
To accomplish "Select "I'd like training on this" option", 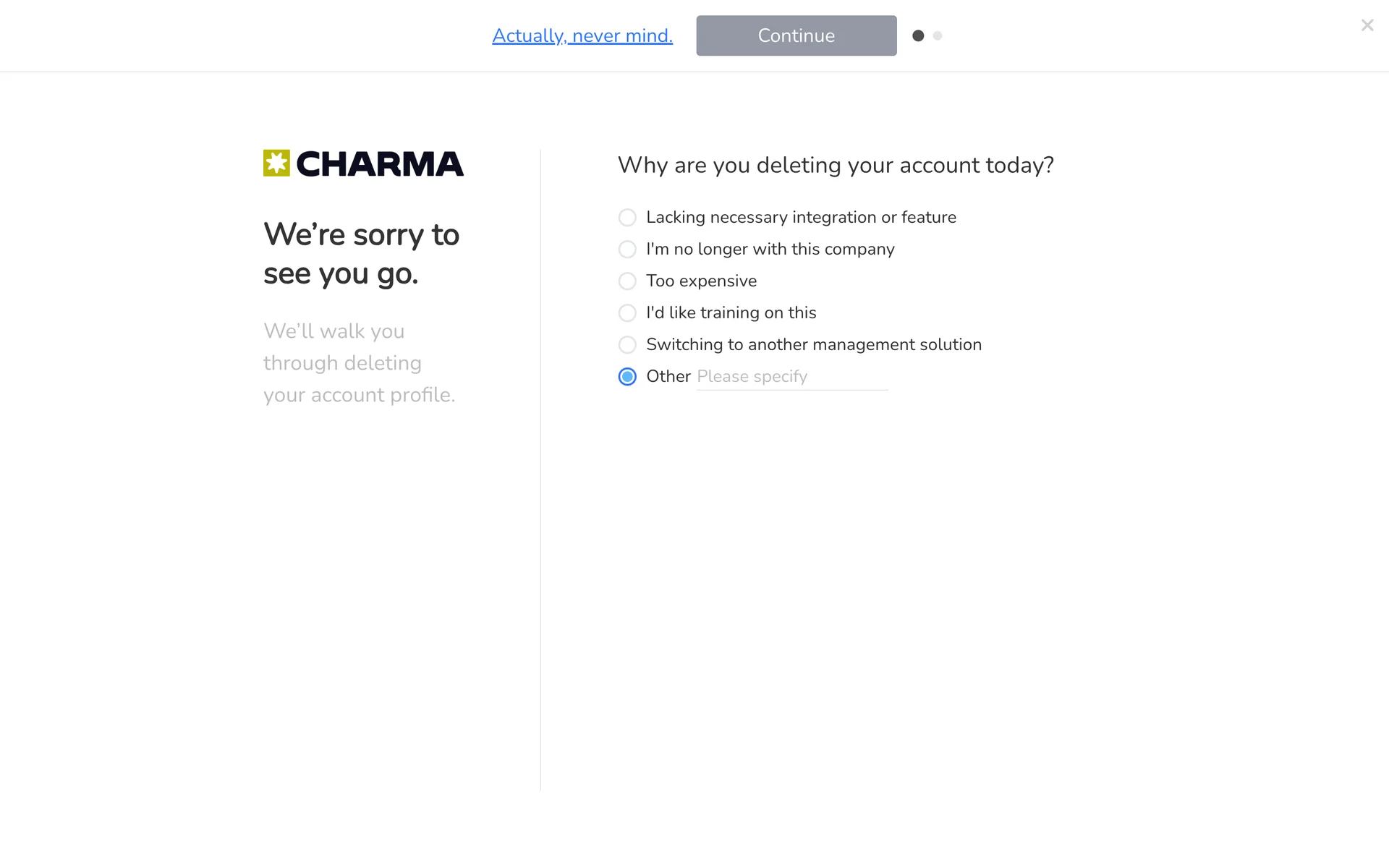I will click(x=627, y=313).
